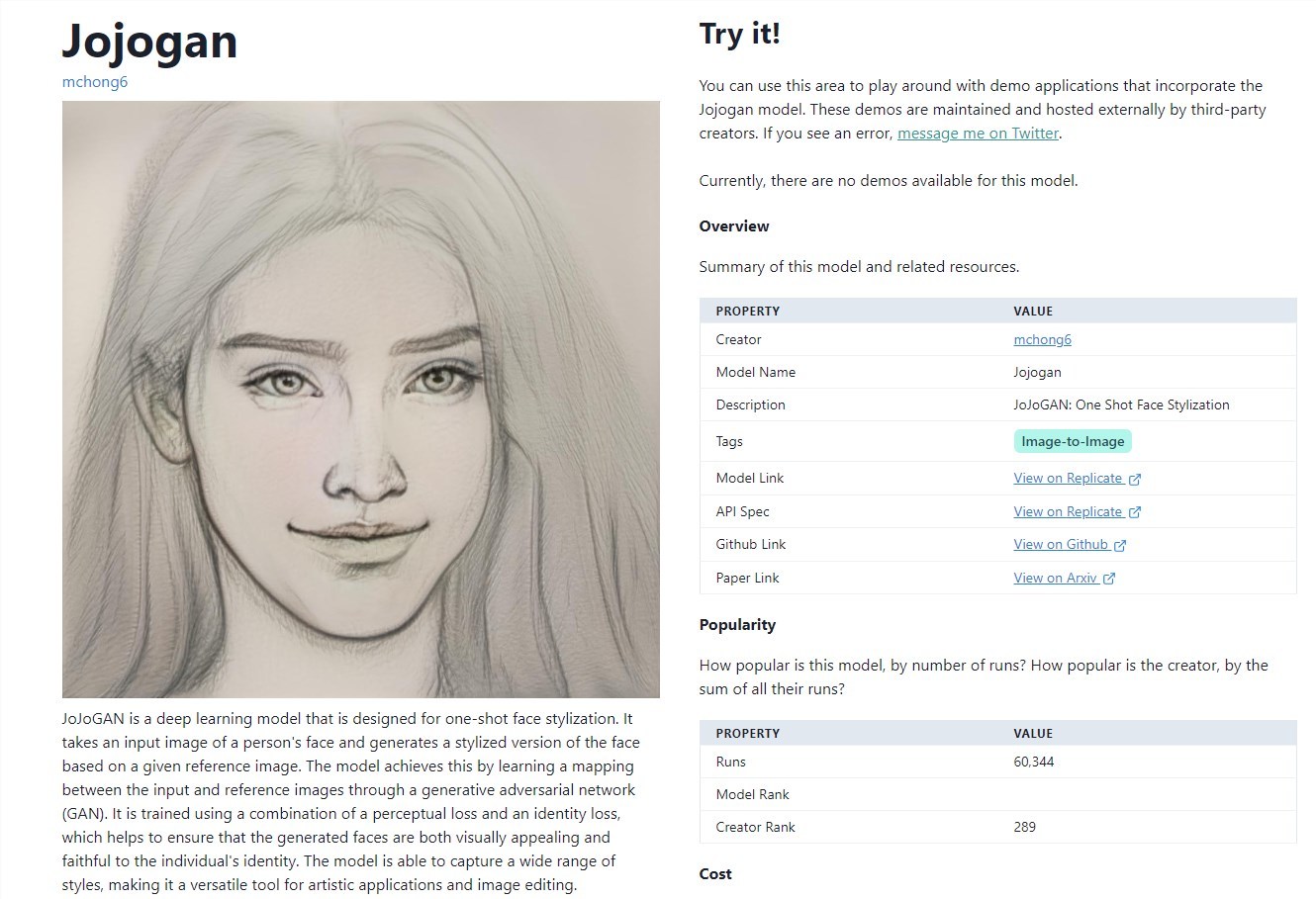Open API Spec's "View on Replicate" text

tap(1068, 511)
